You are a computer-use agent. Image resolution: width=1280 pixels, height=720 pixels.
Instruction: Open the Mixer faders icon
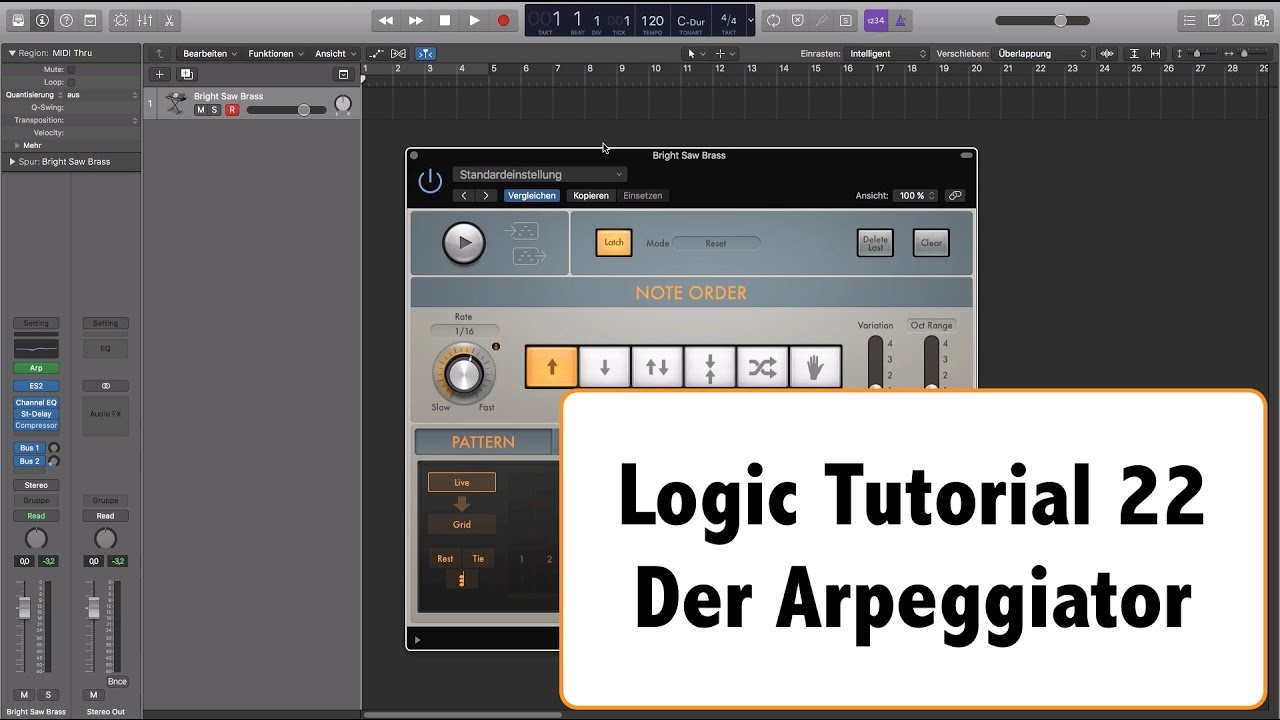[x=145, y=20]
